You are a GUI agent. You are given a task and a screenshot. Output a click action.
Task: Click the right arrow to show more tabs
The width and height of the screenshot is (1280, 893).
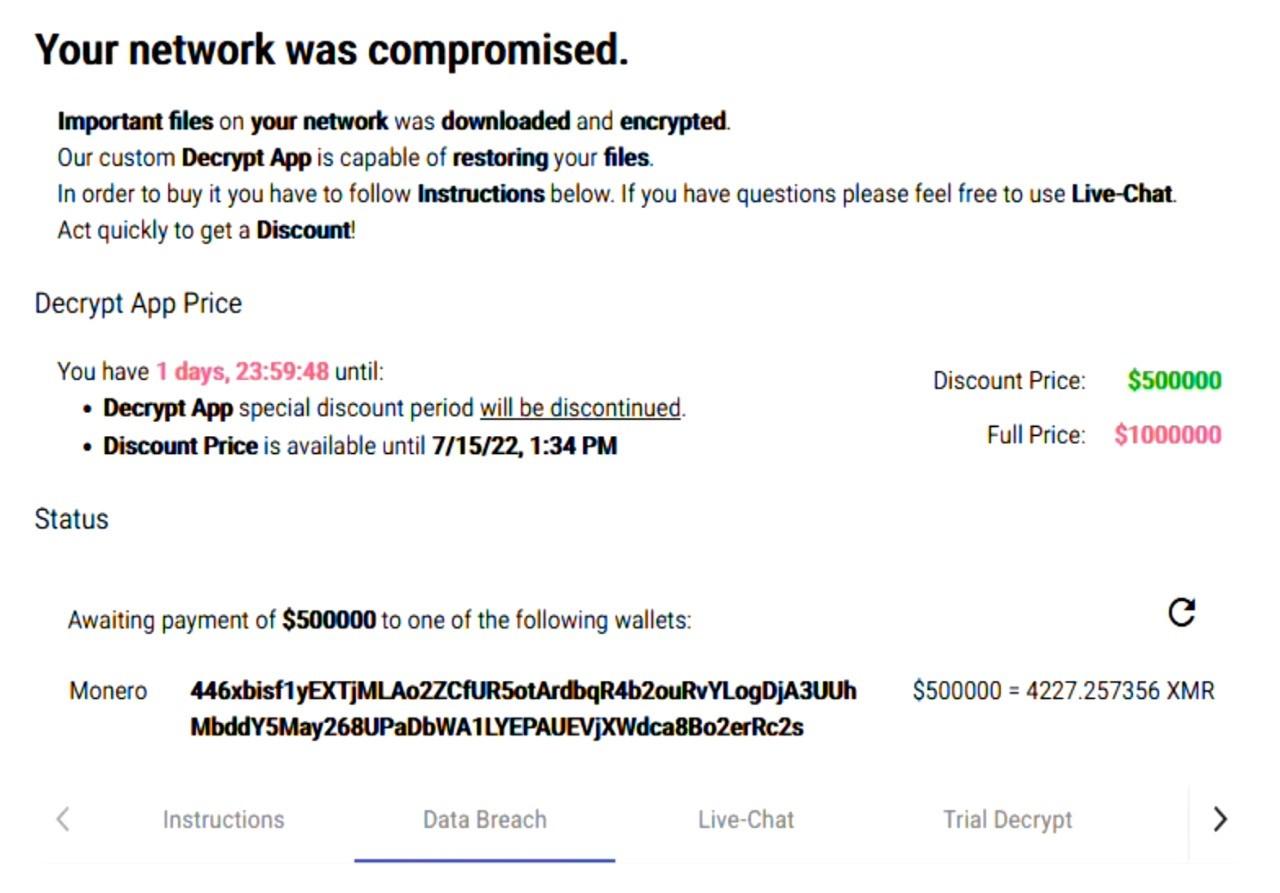[x=1219, y=819]
